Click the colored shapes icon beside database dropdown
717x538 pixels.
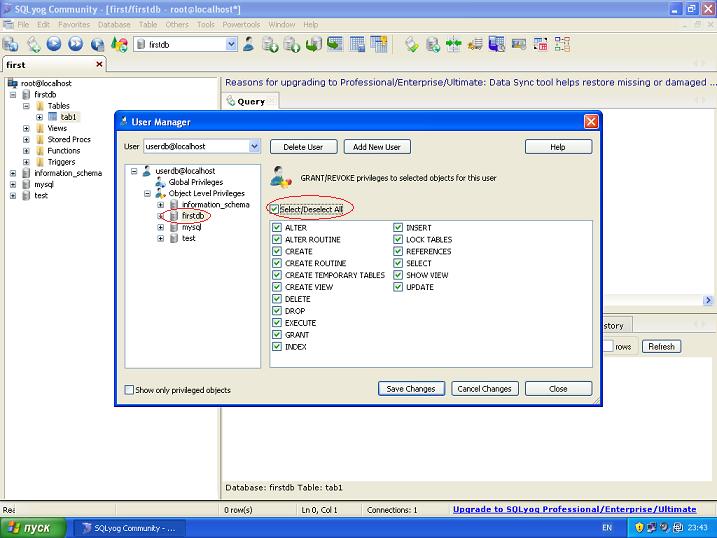point(119,44)
